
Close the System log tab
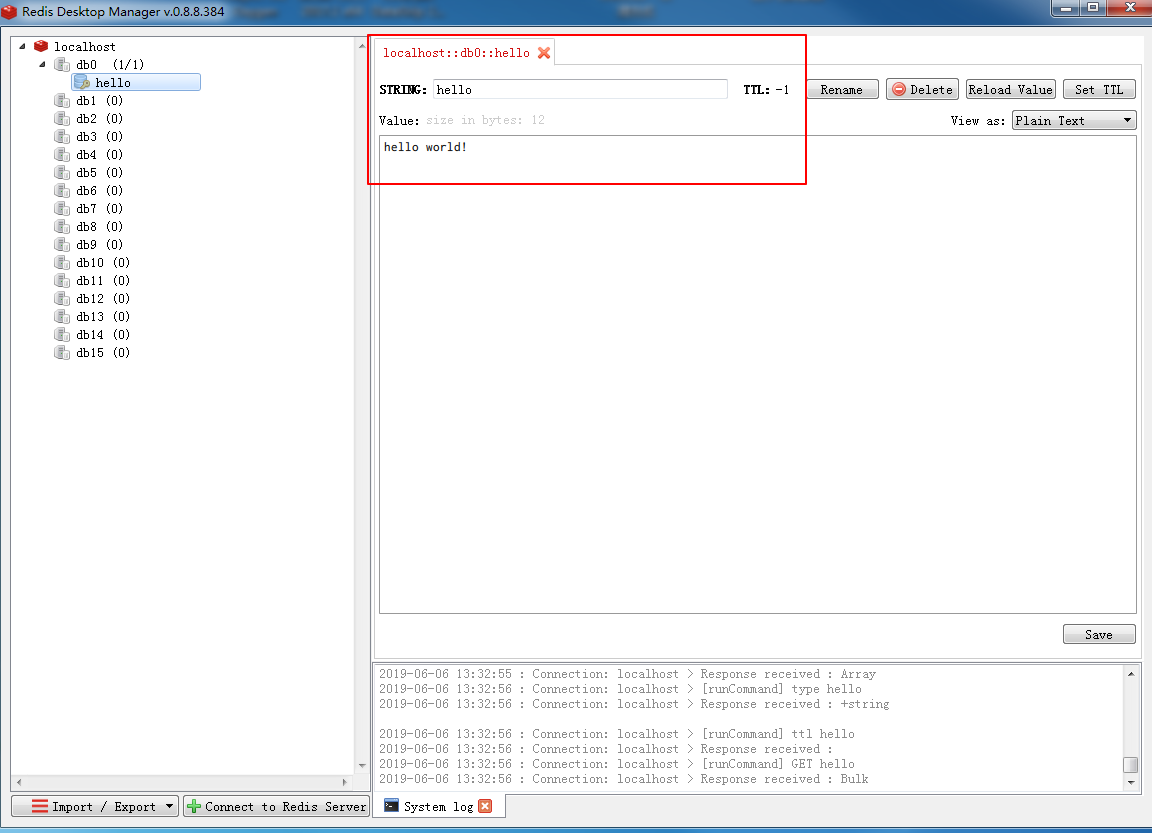(485, 806)
